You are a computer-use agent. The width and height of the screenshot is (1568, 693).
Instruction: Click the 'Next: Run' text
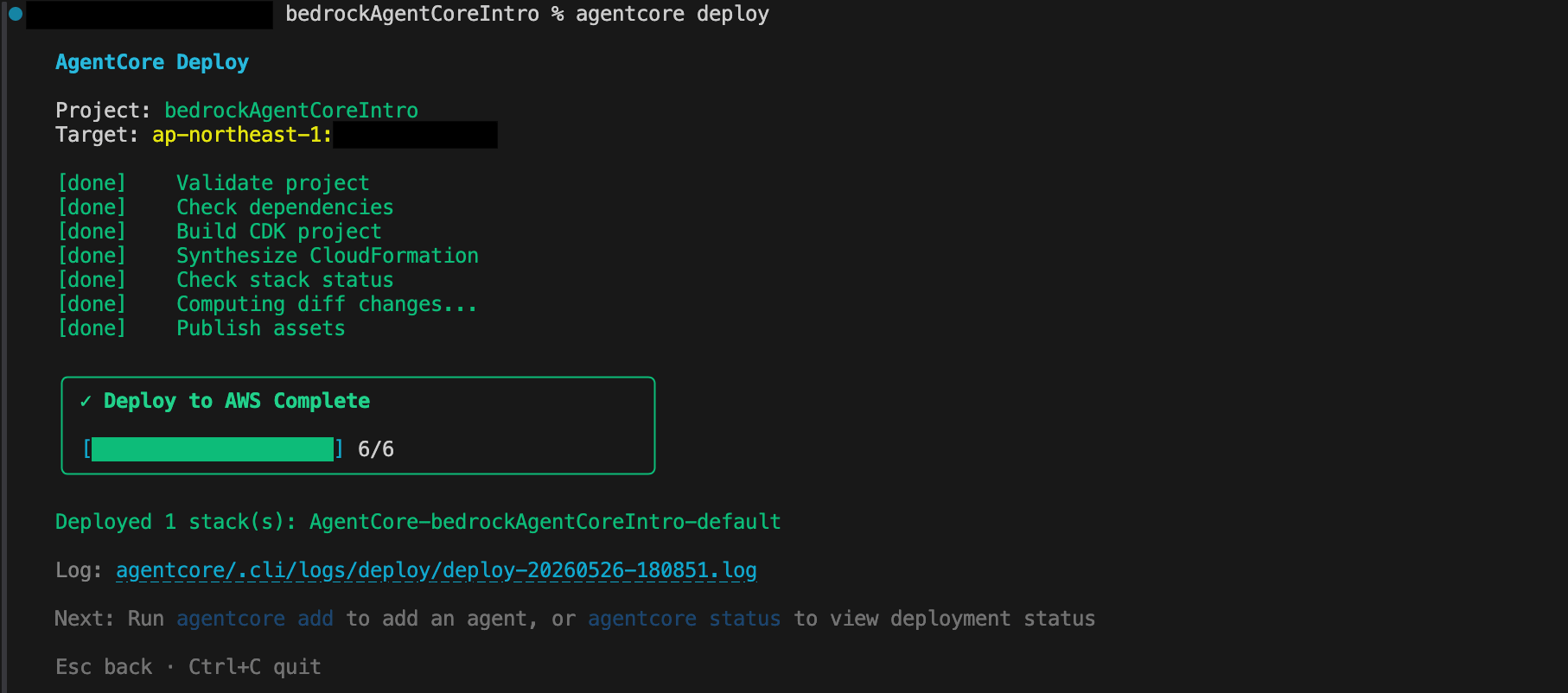109,619
